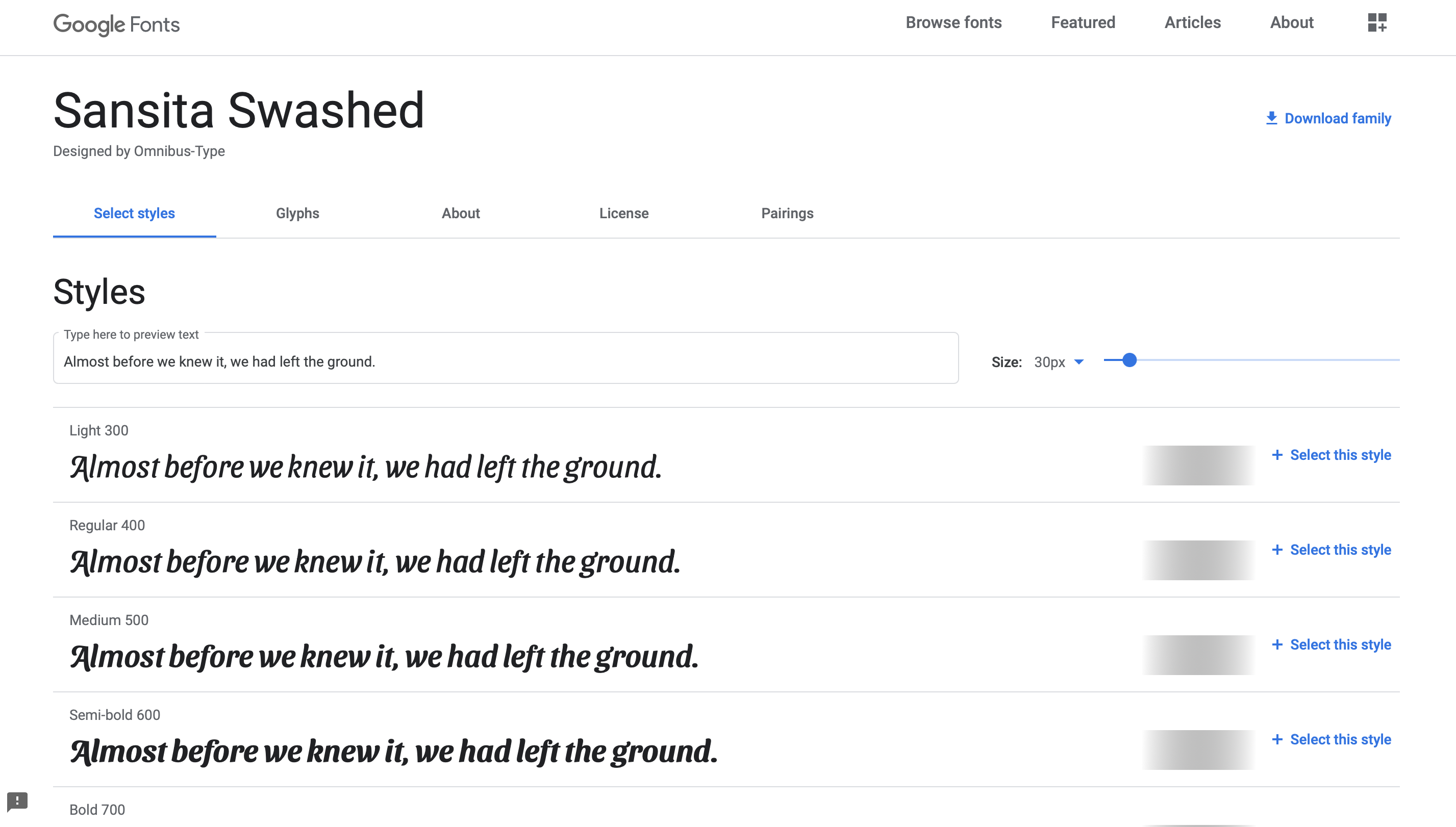The height and width of the screenshot is (827, 1456).
Task: Switch to the Glyphs tab
Action: coord(297,214)
